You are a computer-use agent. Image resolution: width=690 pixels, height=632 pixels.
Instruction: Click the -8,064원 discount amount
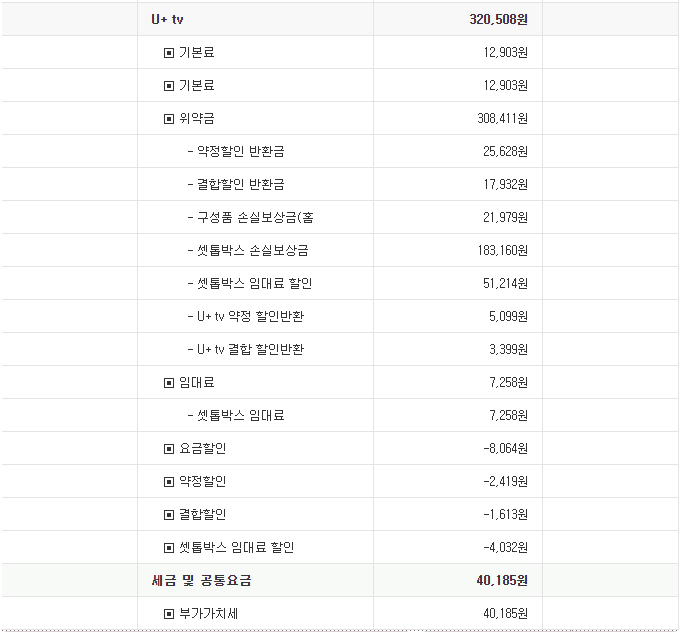point(505,449)
